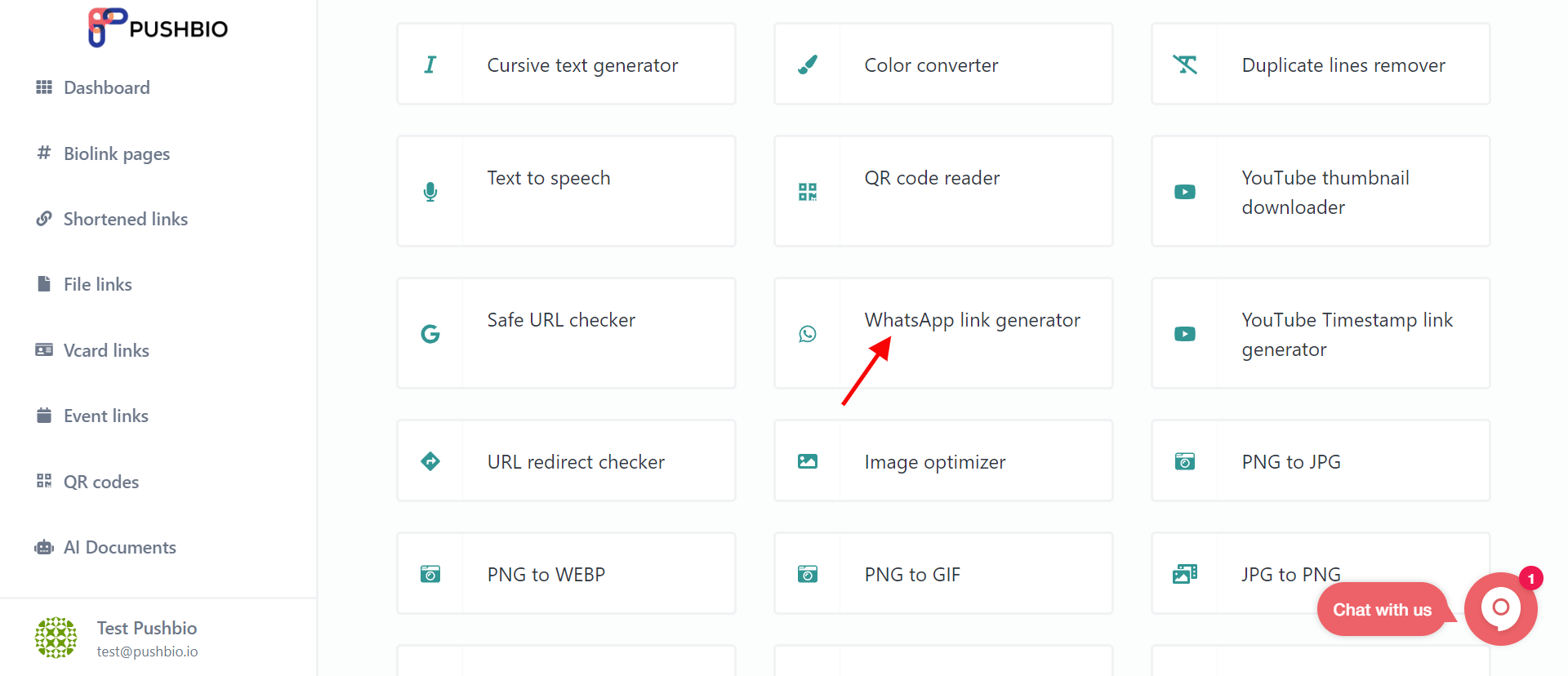This screenshot has width=1568, height=676.
Task: Click the Duplicate lines remover icon
Action: pyautogui.click(x=1185, y=64)
